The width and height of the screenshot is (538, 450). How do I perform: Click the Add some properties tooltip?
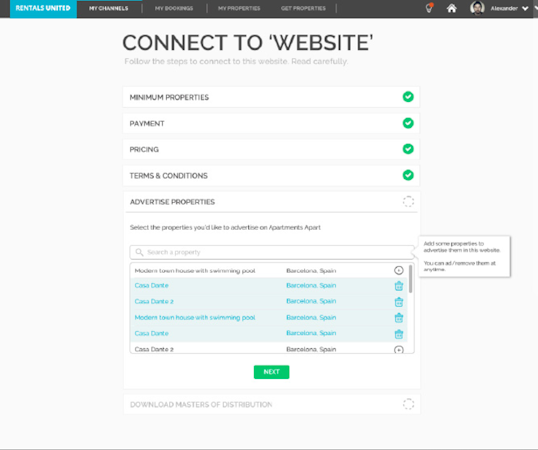464,256
